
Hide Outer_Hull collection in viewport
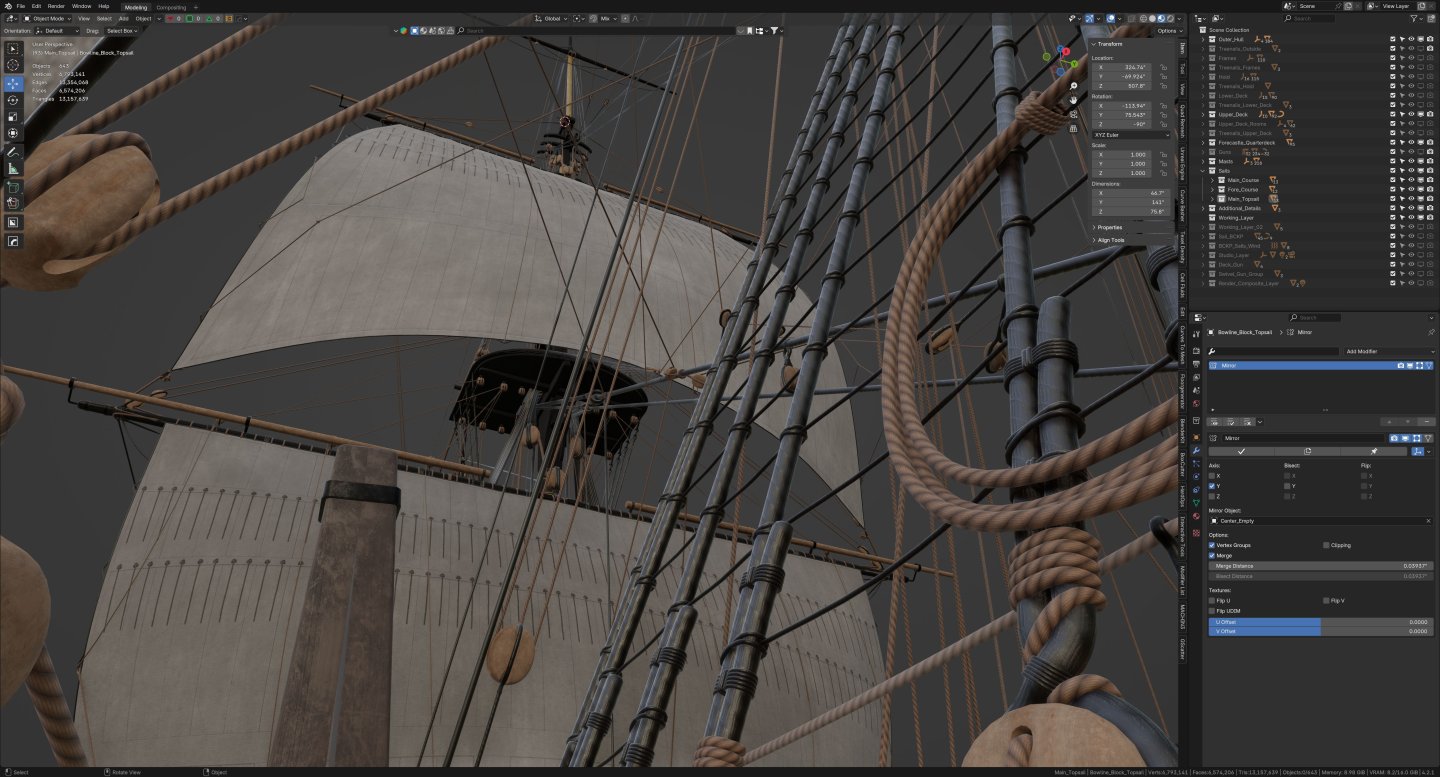tap(1411, 39)
